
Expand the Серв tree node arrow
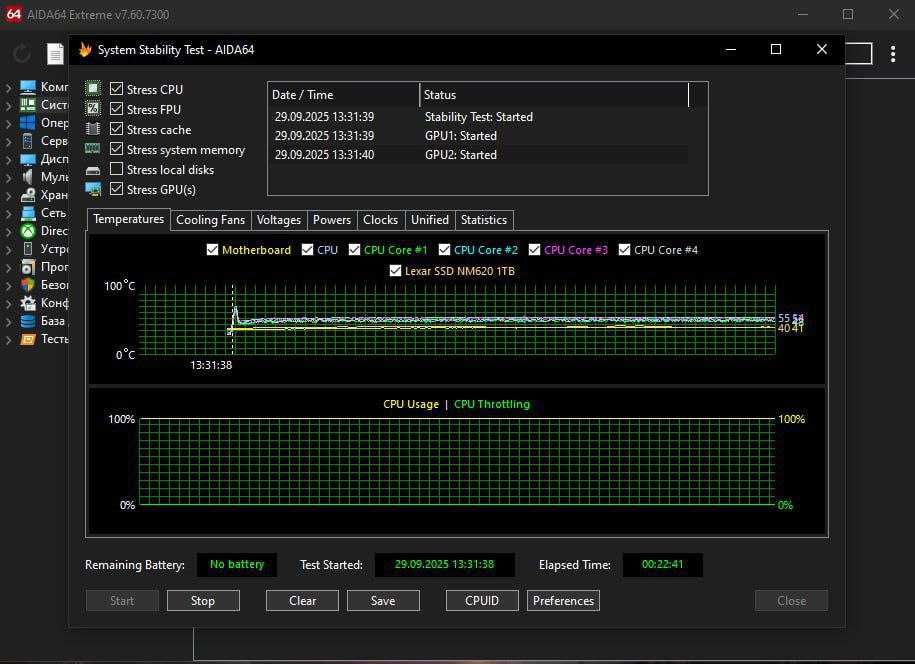point(8,142)
